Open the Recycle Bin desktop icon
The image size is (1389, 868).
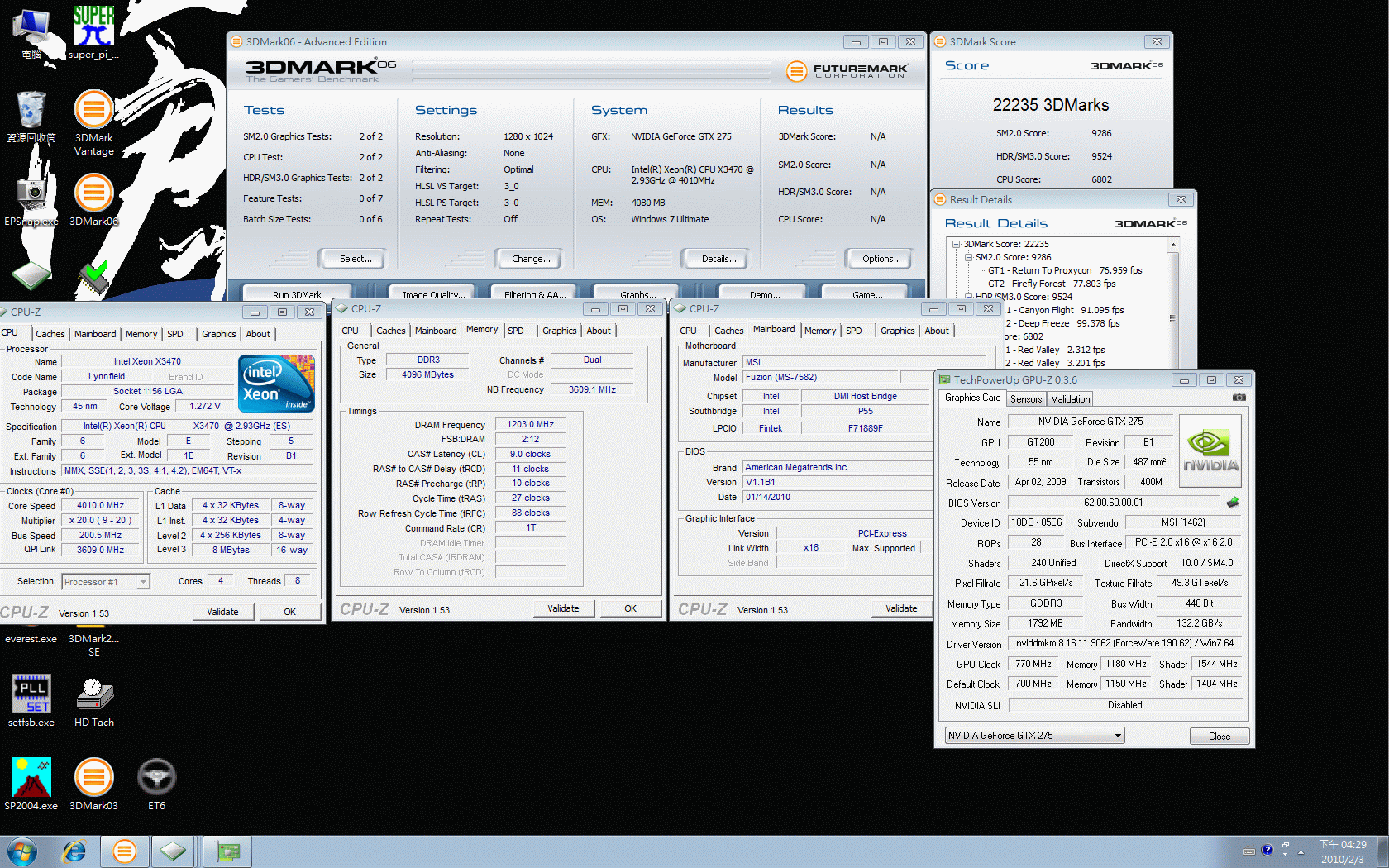[31, 116]
